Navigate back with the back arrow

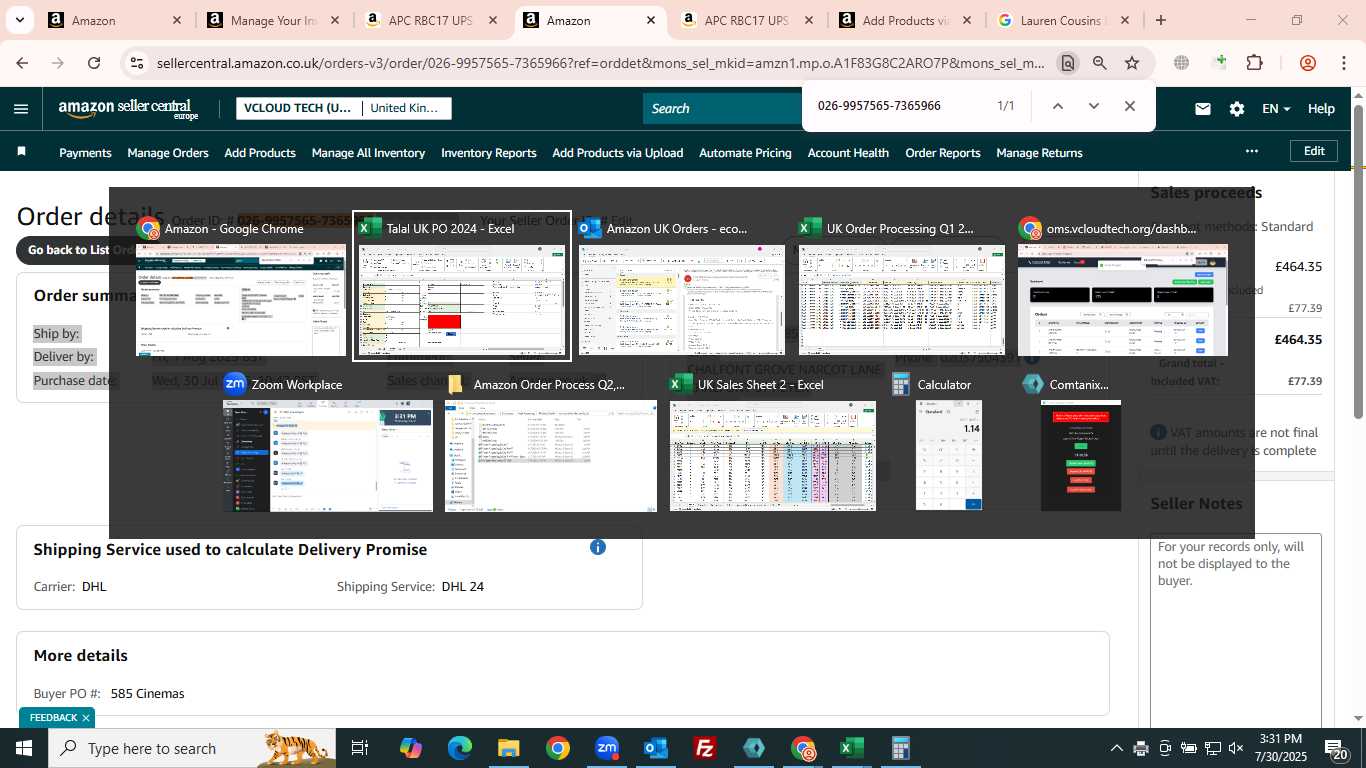tap(22, 63)
